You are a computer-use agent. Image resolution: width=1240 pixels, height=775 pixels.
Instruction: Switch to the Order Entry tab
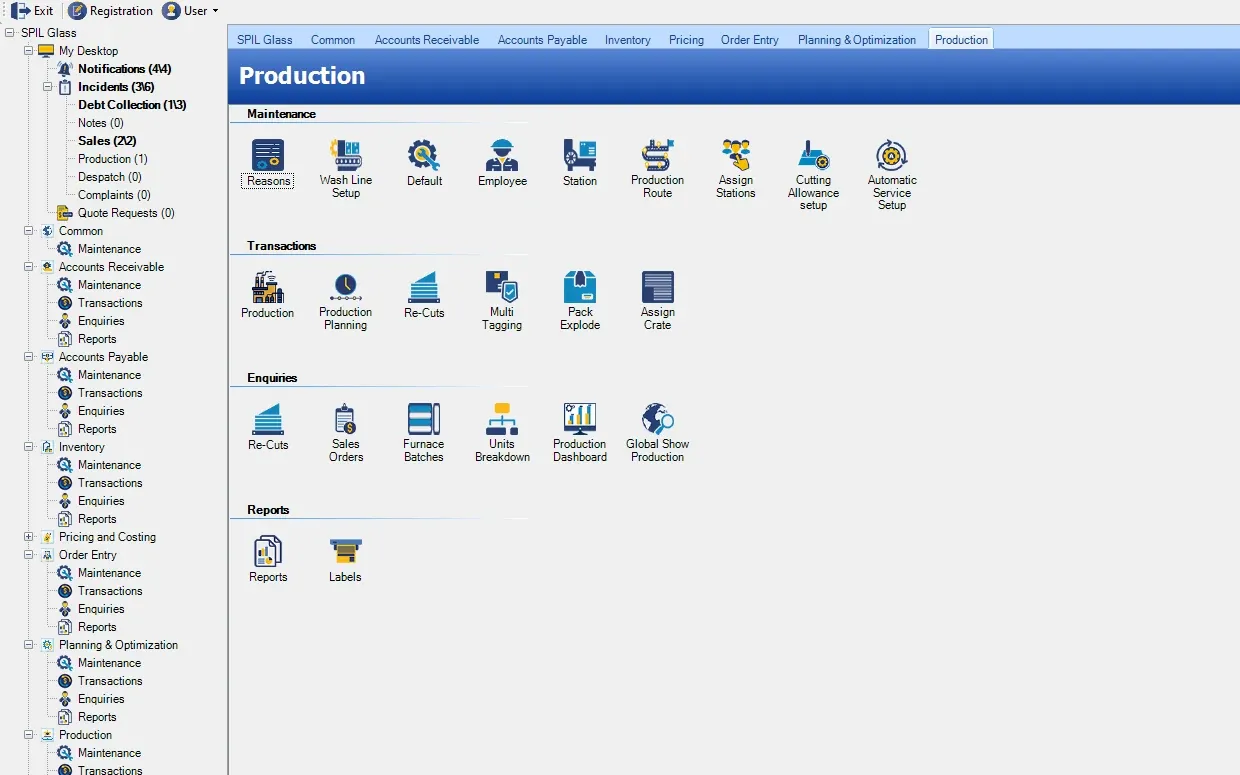750,40
